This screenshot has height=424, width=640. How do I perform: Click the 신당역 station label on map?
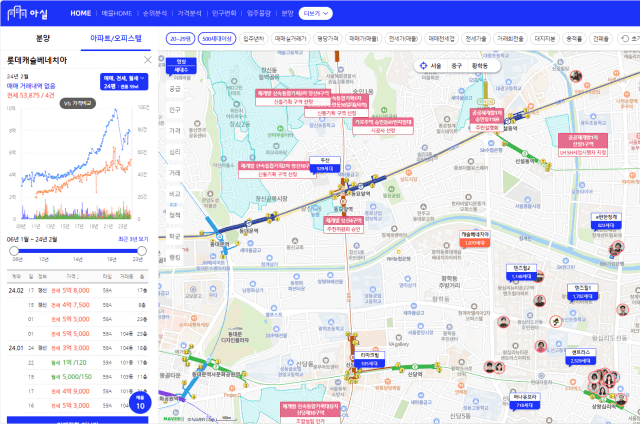coord(415,374)
